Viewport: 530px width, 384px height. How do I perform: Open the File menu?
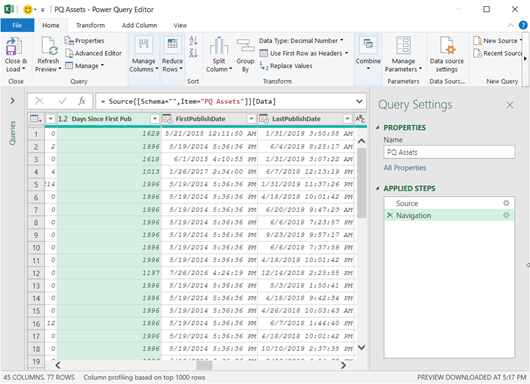click(x=17, y=25)
